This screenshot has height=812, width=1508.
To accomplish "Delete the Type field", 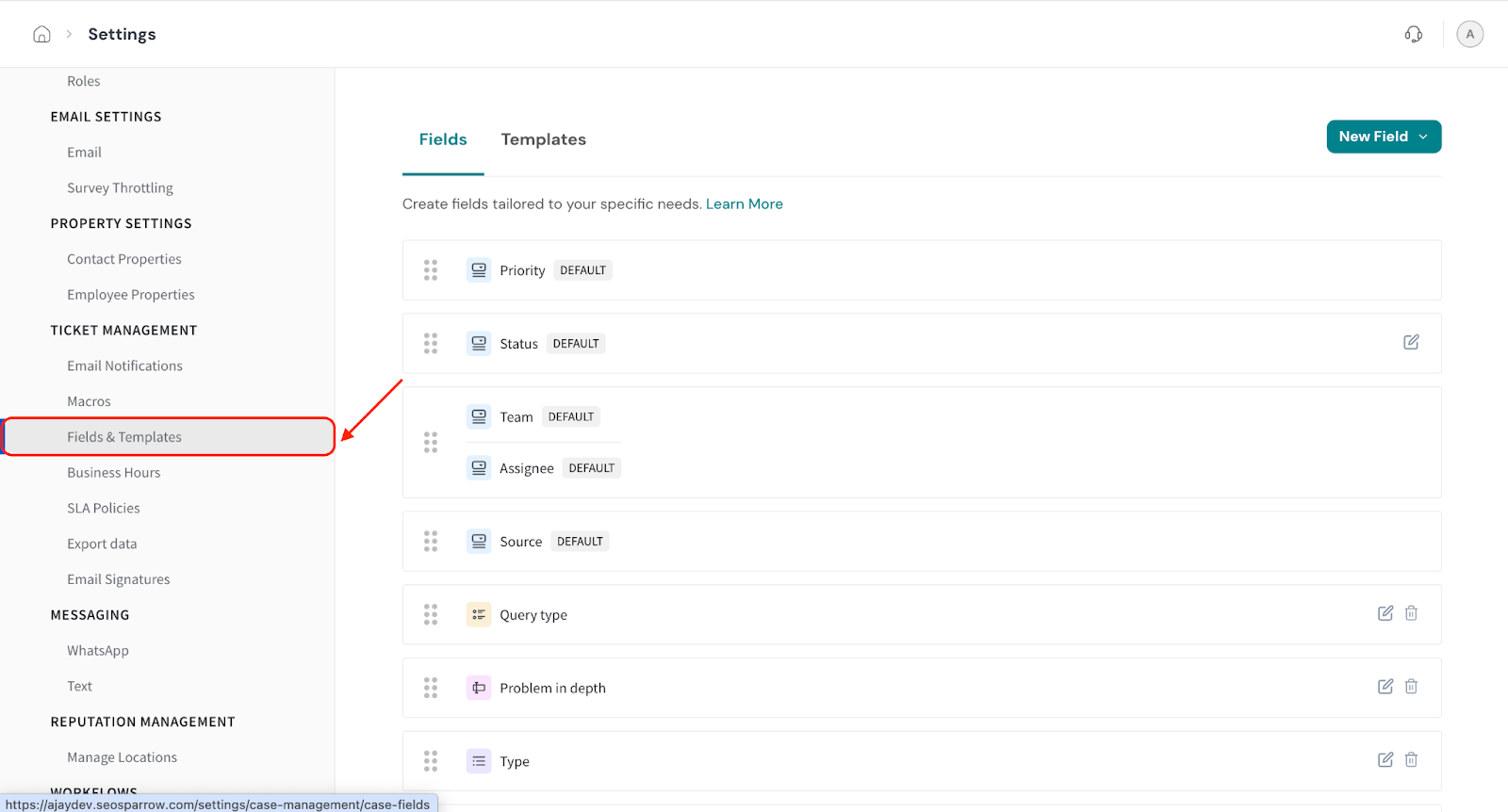I will [x=1411, y=760].
